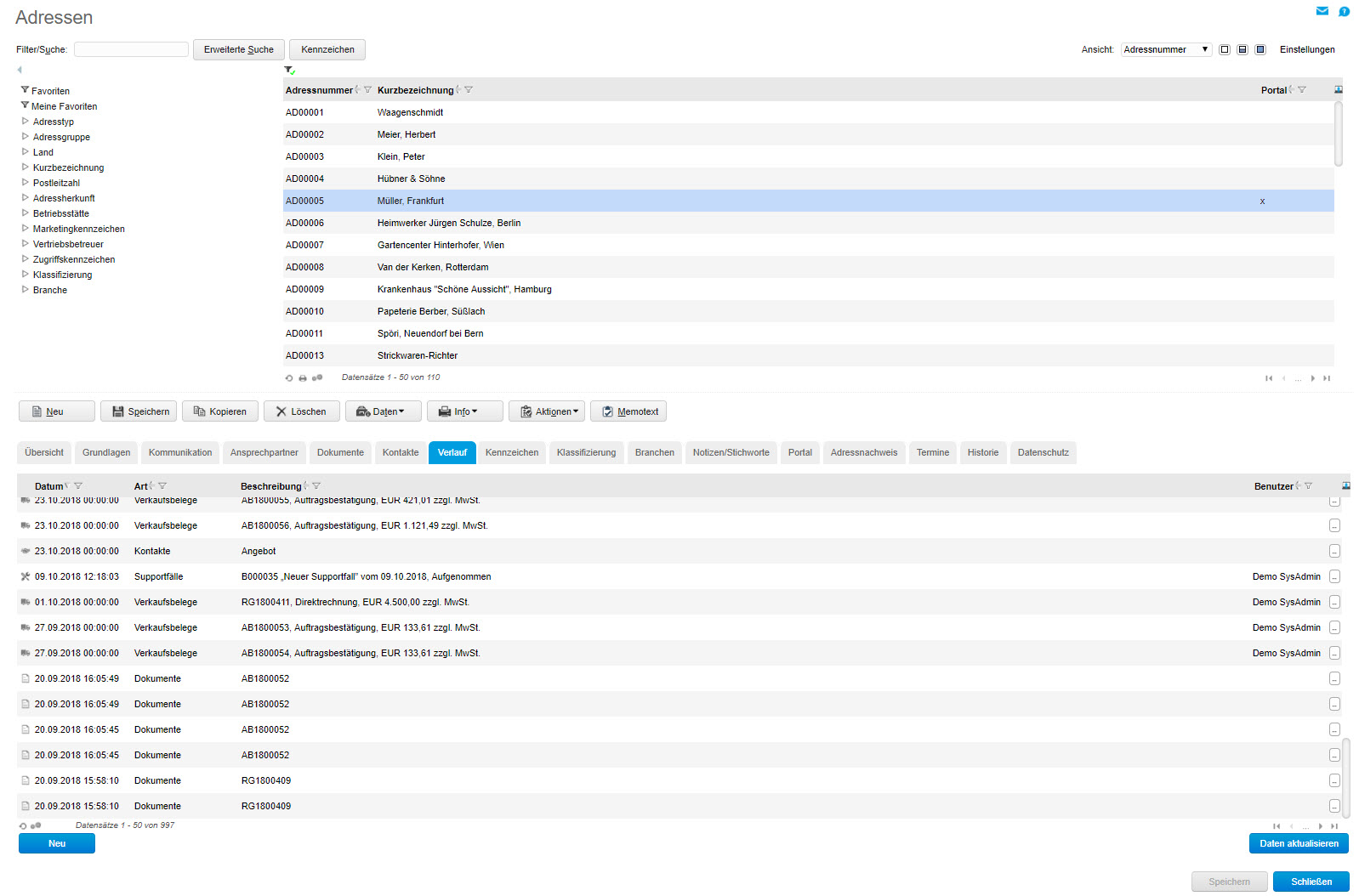1359x896 pixels.
Task: Filter the Benutzer column in Verlauf
Action: pyautogui.click(x=1308, y=486)
